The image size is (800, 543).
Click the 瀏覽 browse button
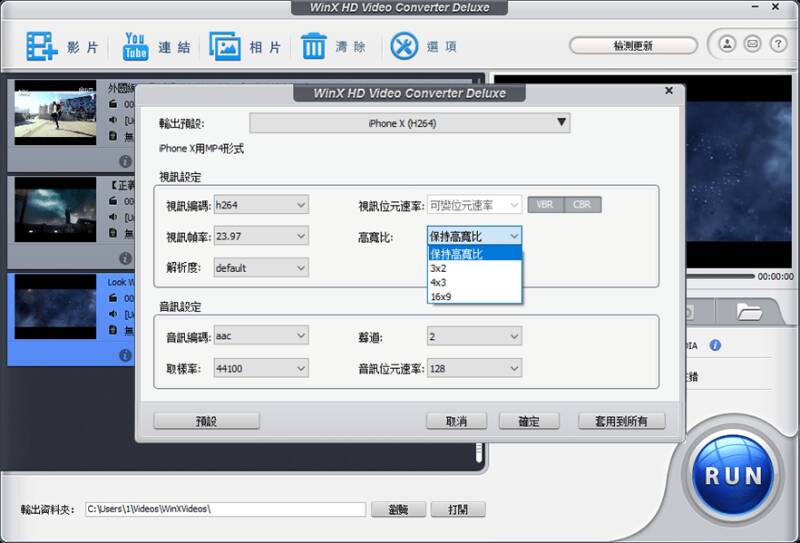pyautogui.click(x=398, y=509)
